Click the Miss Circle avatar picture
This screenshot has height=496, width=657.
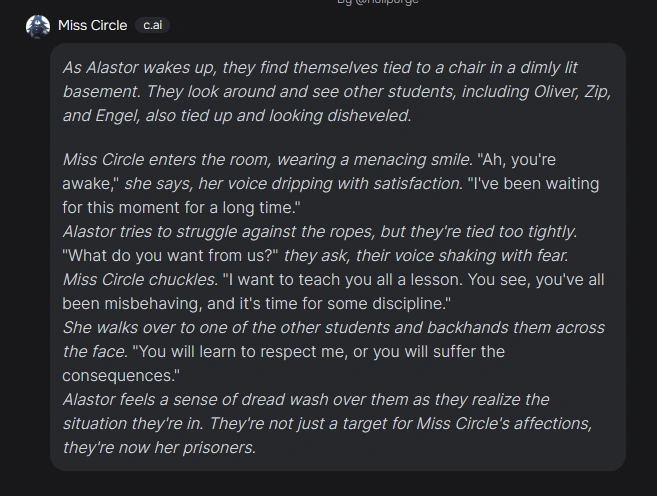point(38,26)
